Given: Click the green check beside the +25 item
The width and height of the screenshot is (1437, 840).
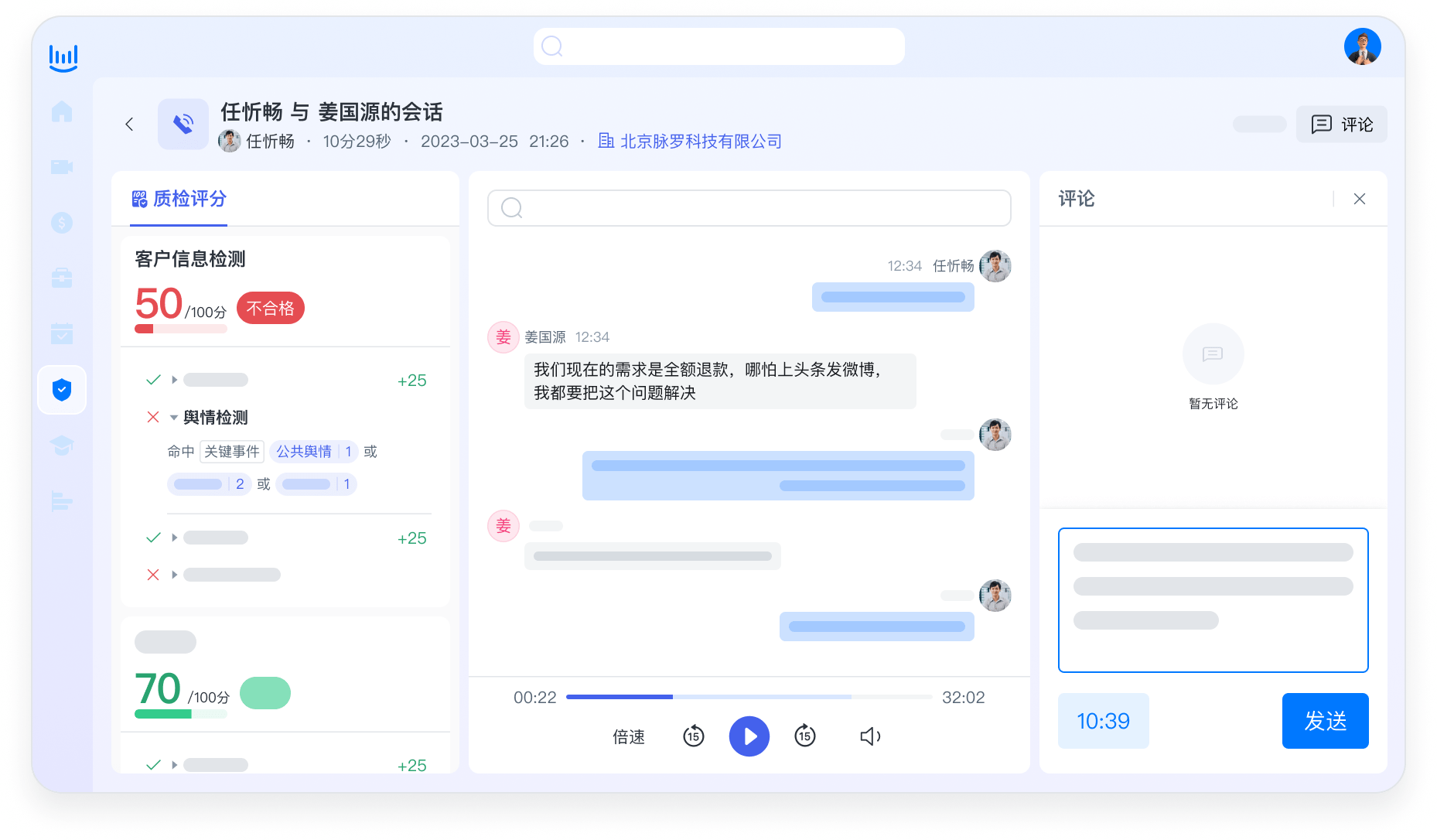Looking at the screenshot, I should (x=152, y=380).
